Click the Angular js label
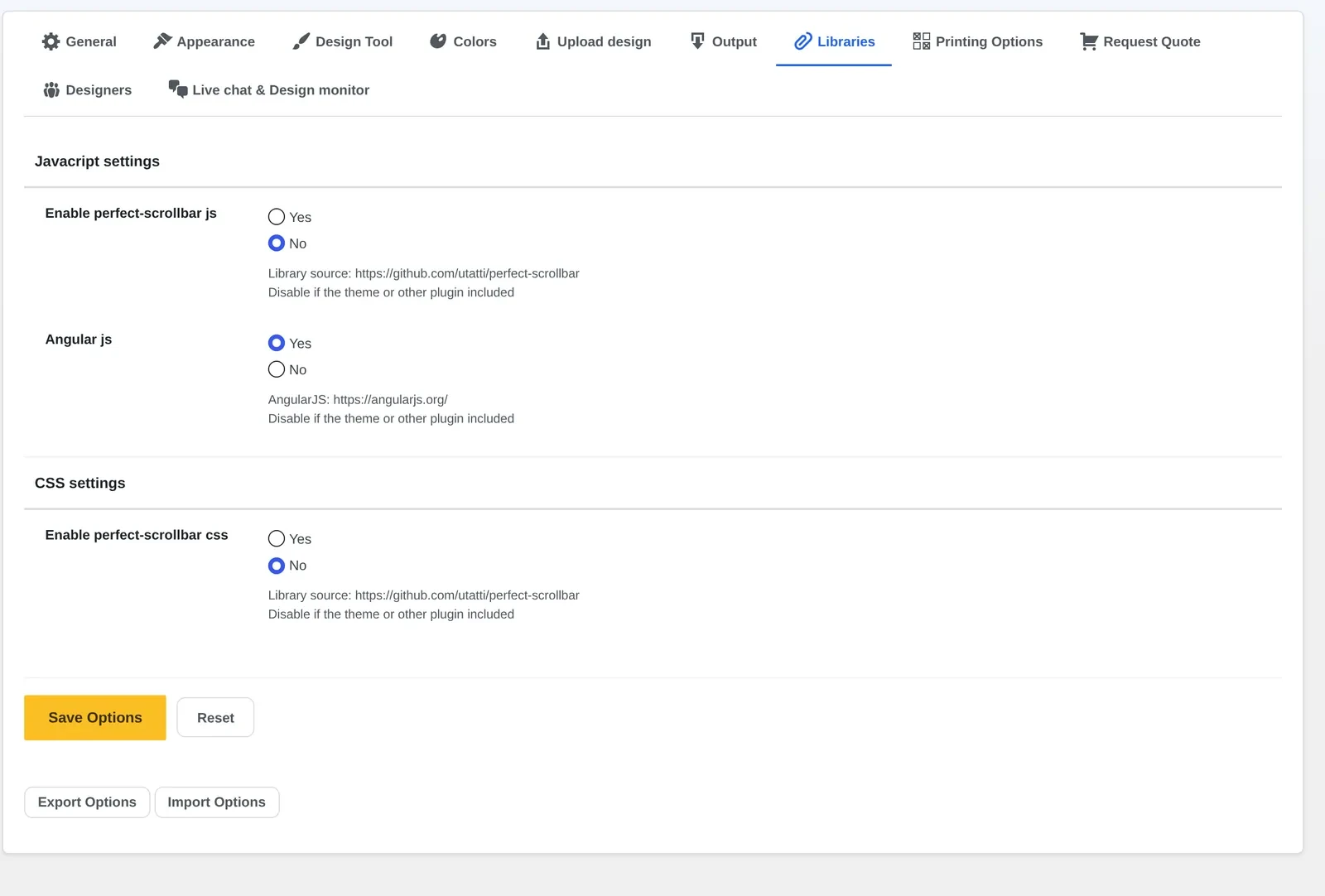Viewport: 1325px width, 896px height. (x=79, y=340)
